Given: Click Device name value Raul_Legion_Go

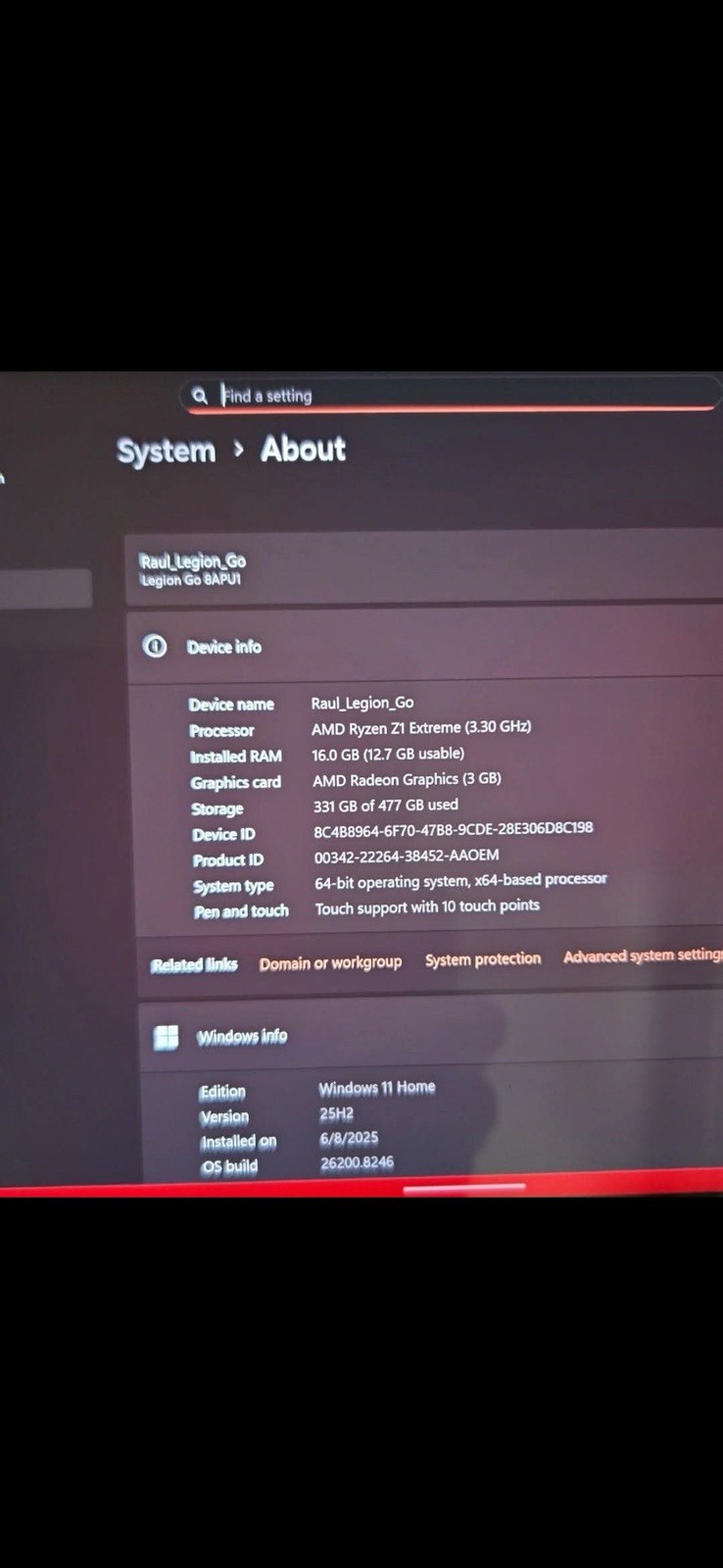Looking at the screenshot, I should (362, 703).
